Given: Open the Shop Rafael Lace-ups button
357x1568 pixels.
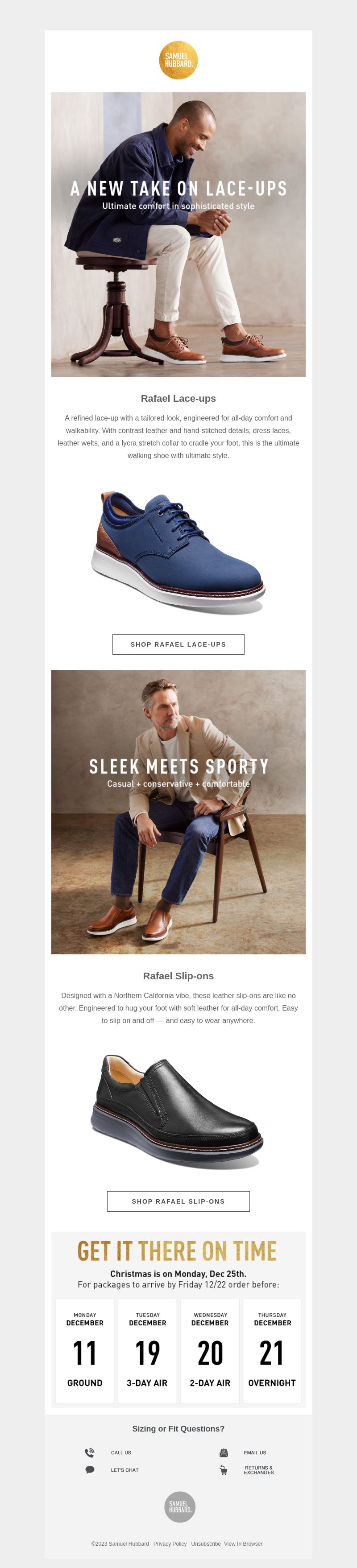Looking at the screenshot, I should [x=178, y=644].
